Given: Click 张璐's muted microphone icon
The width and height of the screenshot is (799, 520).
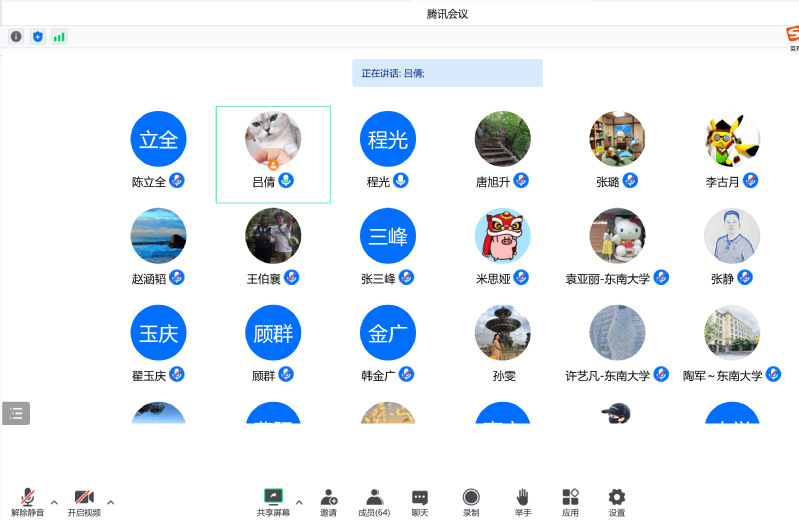Looking at the screenshot, I should (630, 180).
